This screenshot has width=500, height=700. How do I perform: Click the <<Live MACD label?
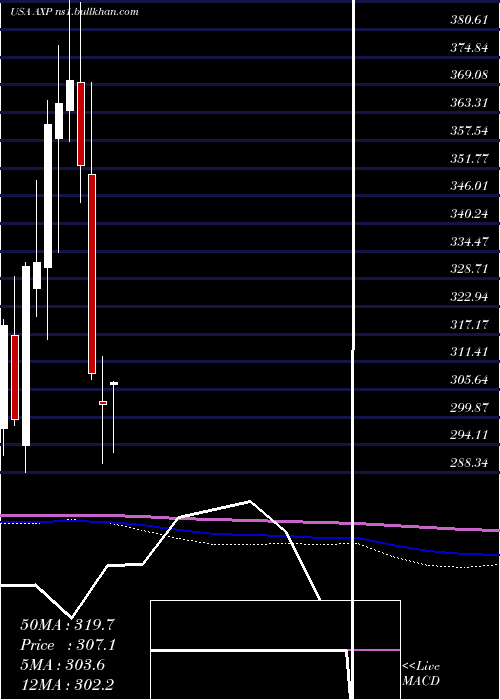coord(421,674)
